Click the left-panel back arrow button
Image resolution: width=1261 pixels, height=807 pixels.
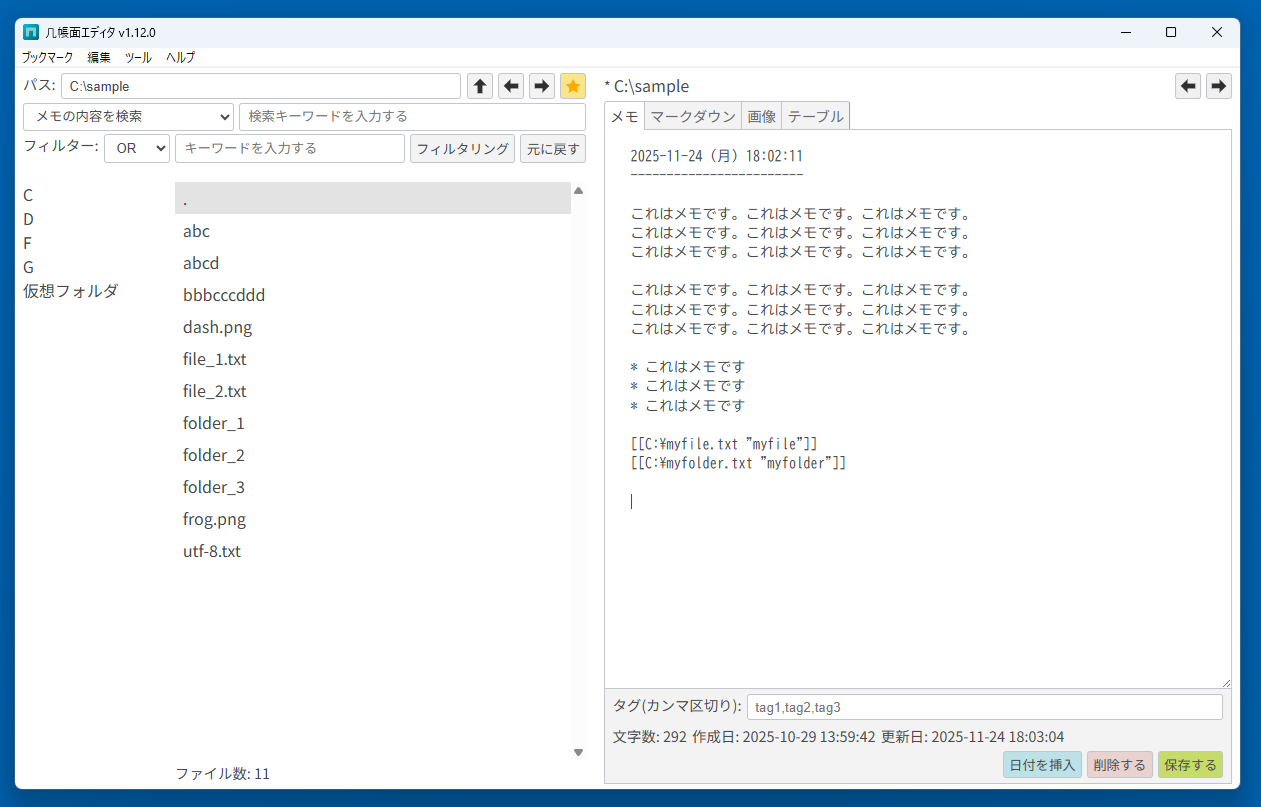511,86
